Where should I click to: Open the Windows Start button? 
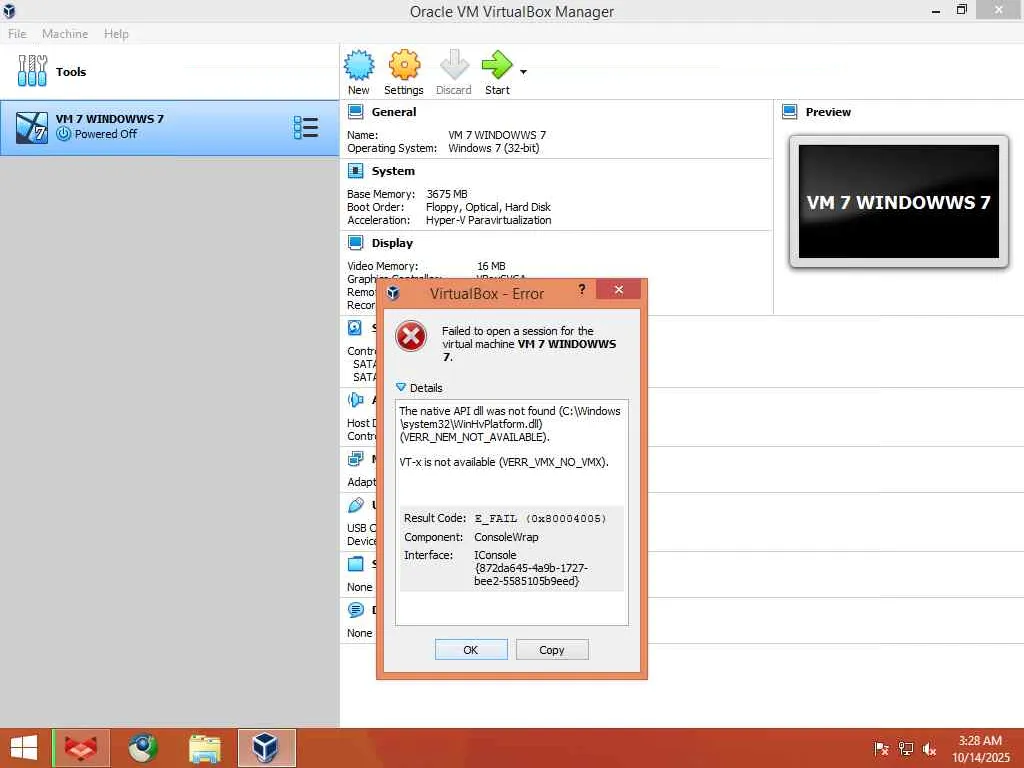tap(24, 748)
